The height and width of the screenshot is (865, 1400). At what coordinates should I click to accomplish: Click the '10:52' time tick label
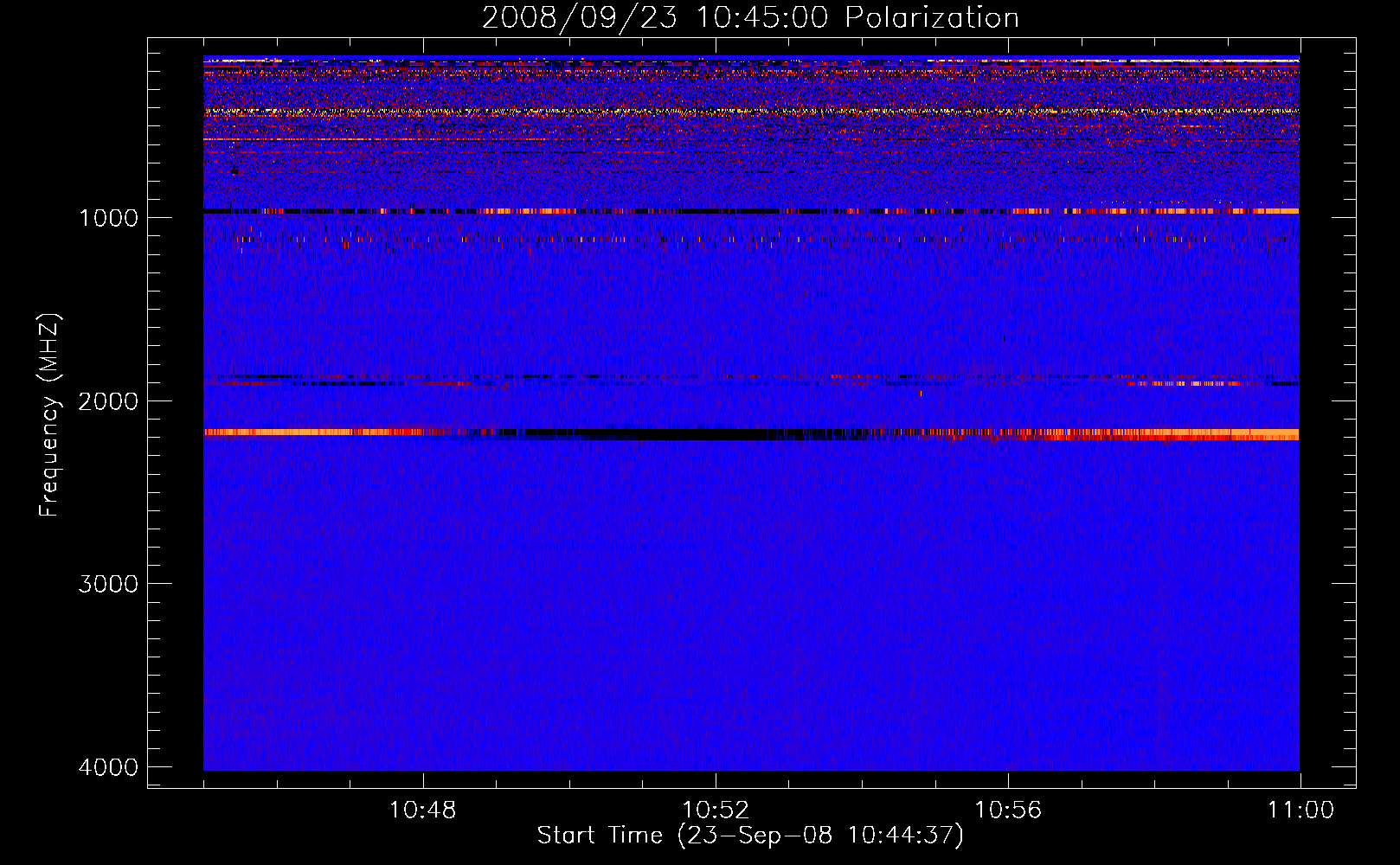(x=715, y=811)
